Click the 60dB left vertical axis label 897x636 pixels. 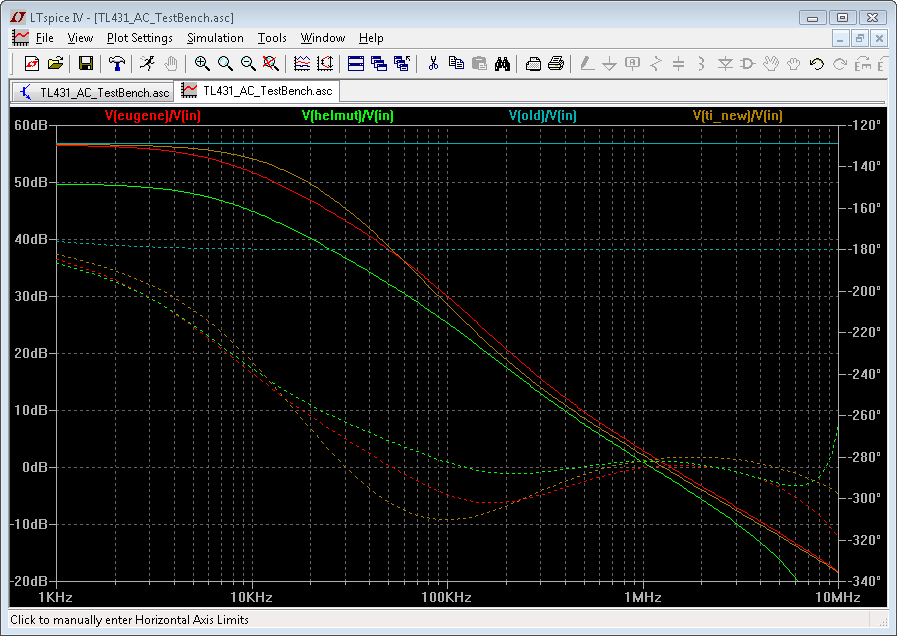30,126
